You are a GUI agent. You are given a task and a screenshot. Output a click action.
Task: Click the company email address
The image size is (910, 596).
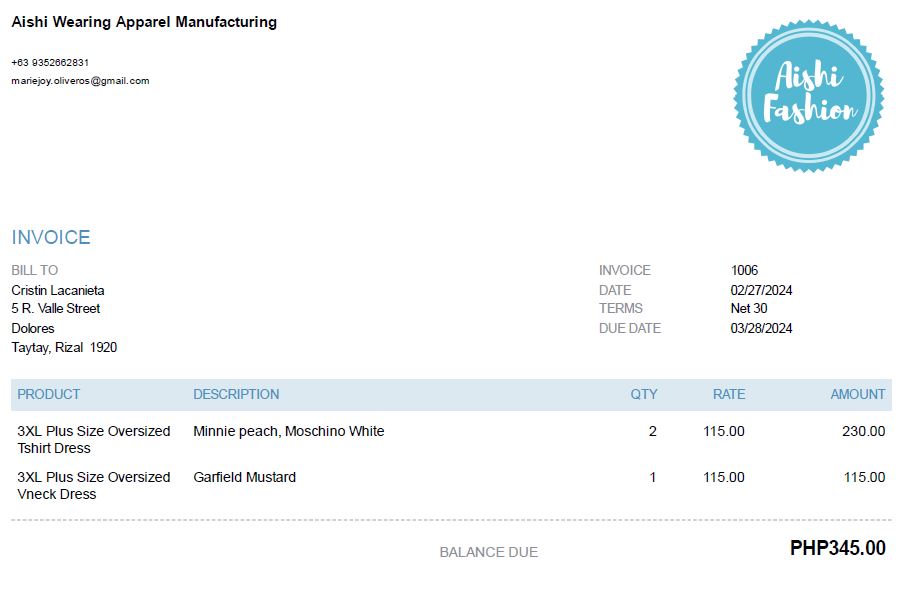(x=80, y=81)
